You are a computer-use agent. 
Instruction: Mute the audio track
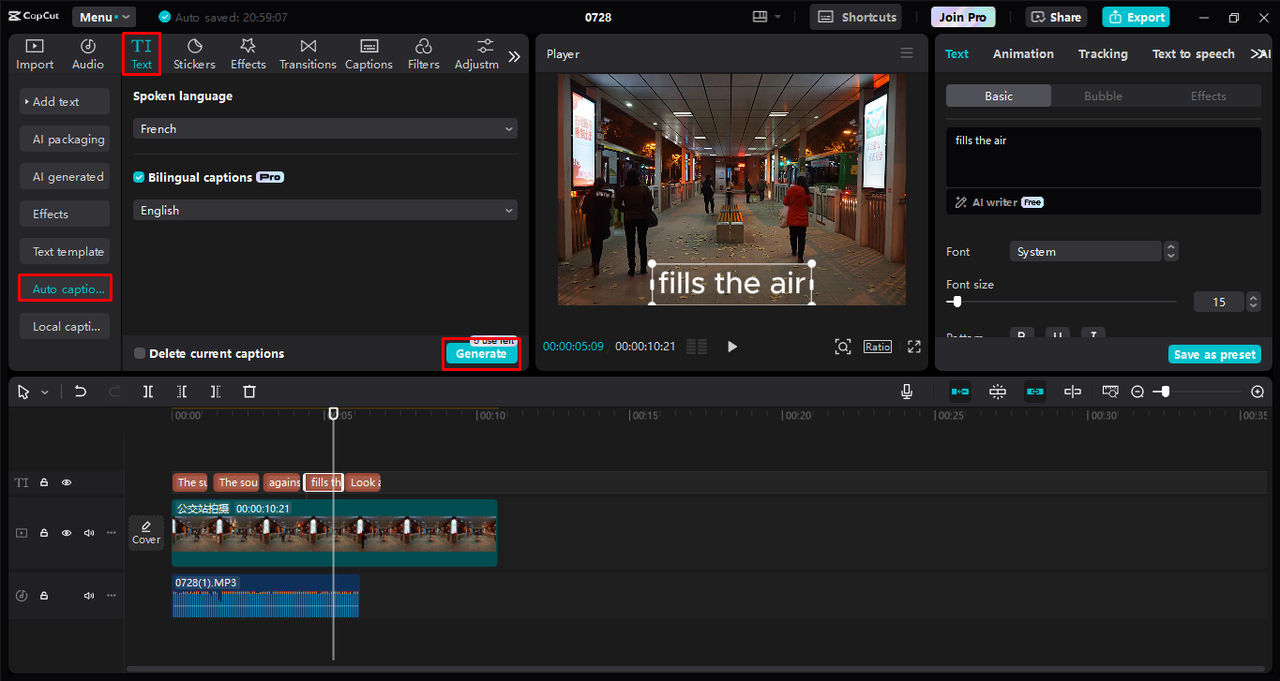tap(89, 595)
